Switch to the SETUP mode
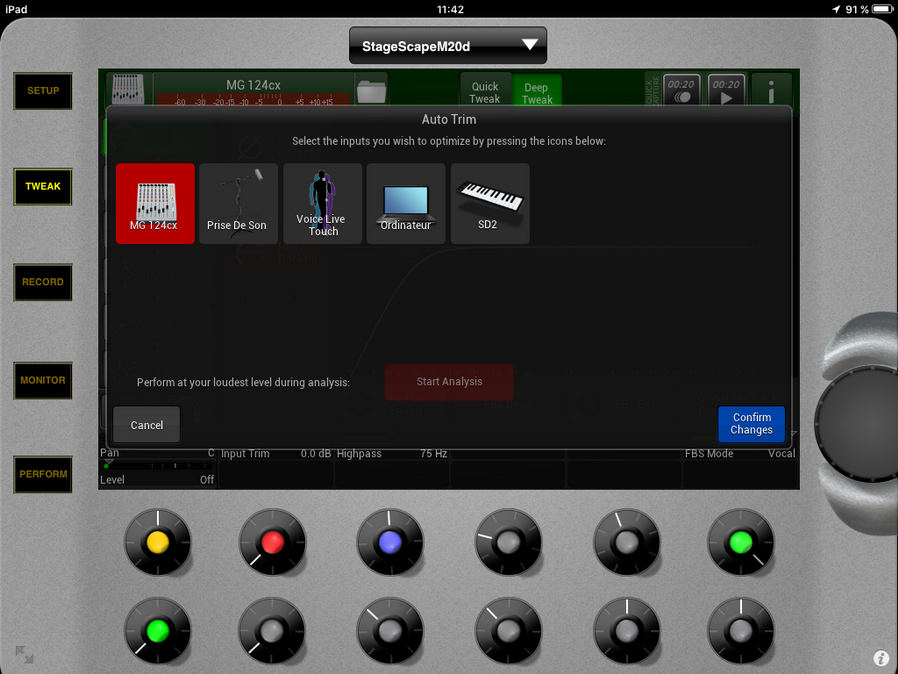The image size is (898, 674). (43, 91)
